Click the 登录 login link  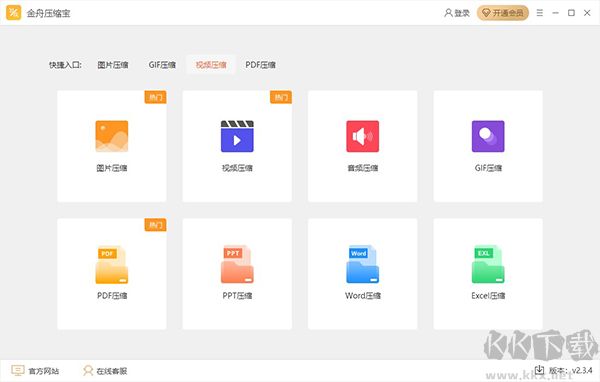click(x=462, y=13)
